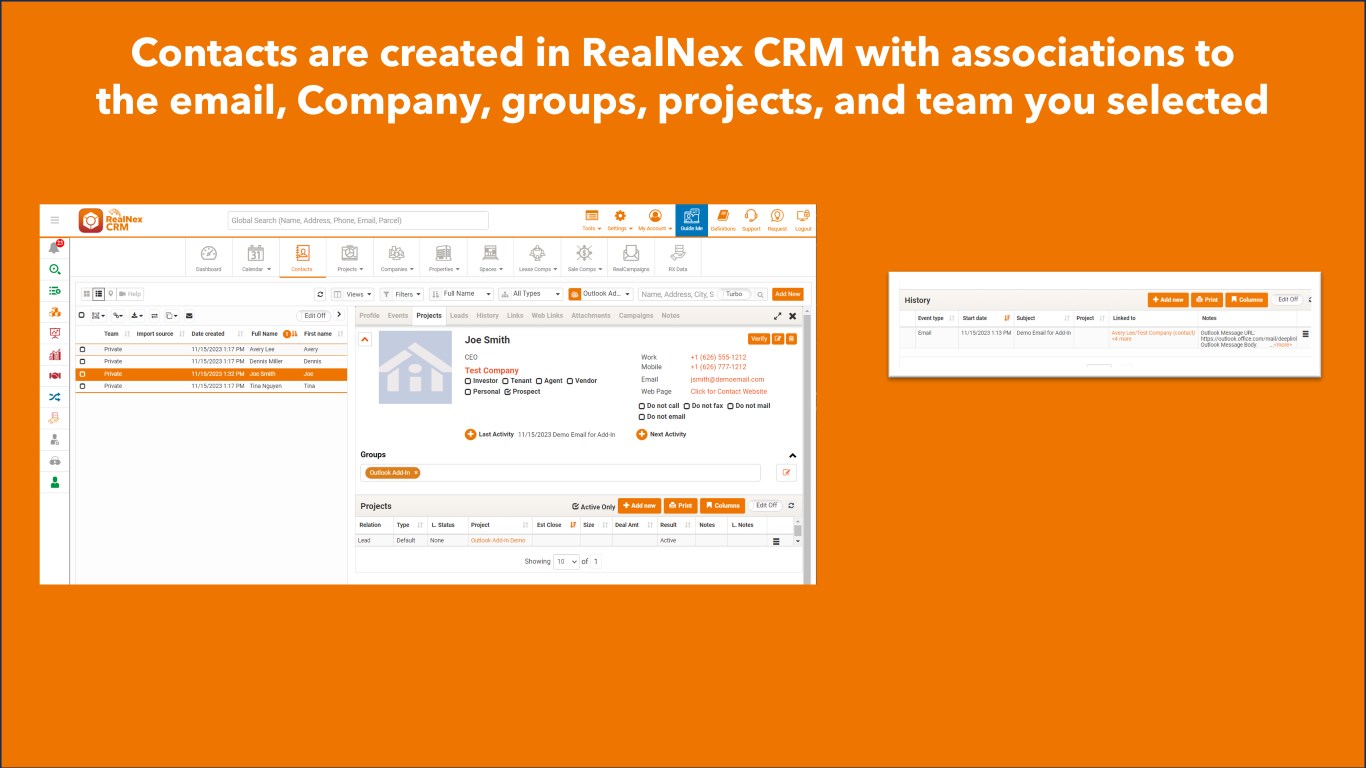
Task: Open row menu for Outlook Add-In Demo project
Action: click(776, 541)
